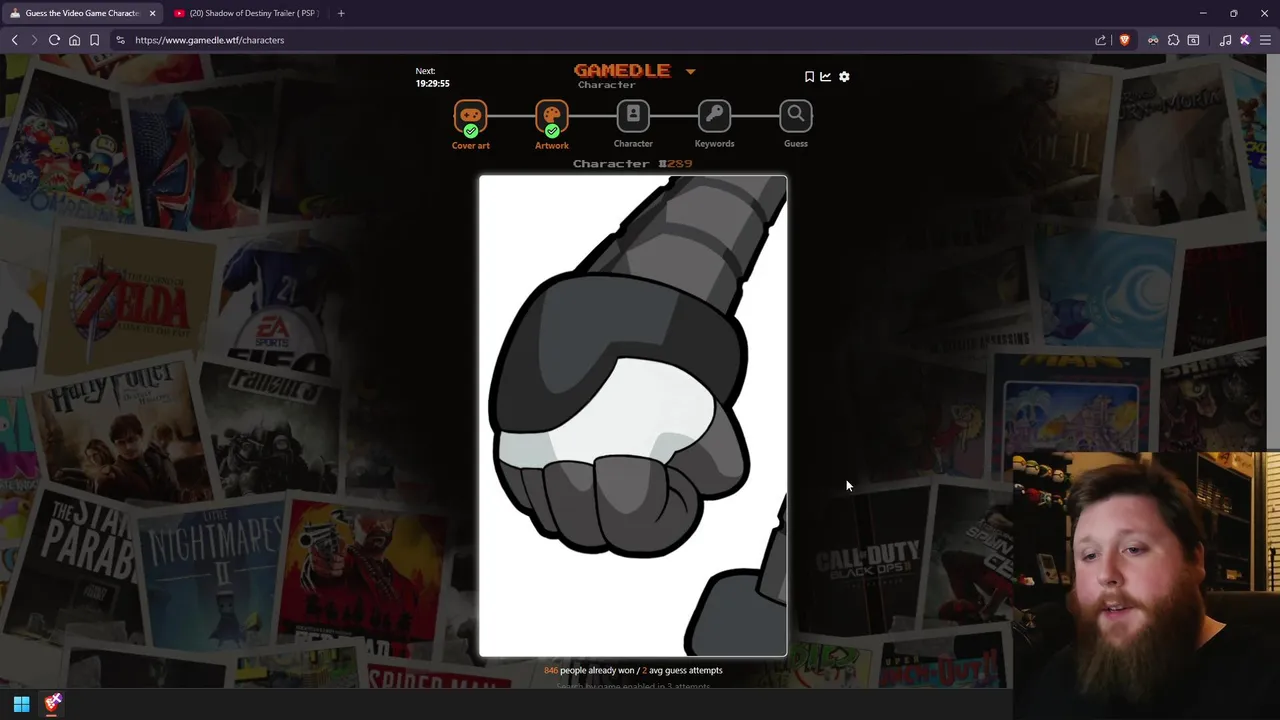Expand the Gamedle mode dropdown arrow

pyautogui.click(x=690, y=71)
